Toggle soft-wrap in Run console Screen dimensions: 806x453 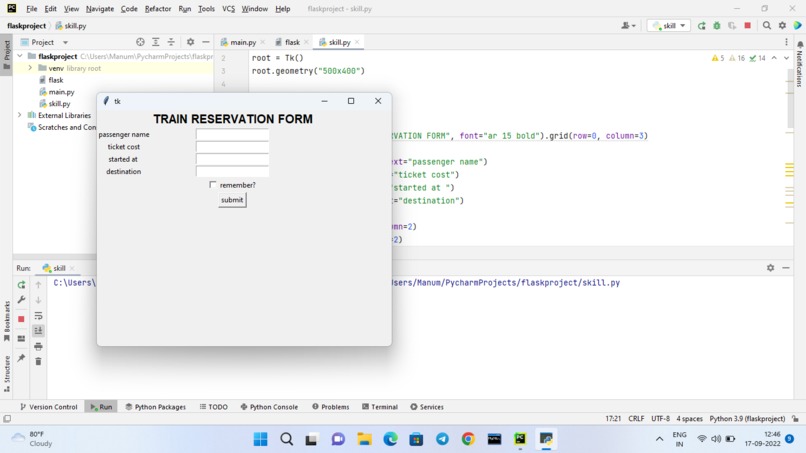(38, 316)
